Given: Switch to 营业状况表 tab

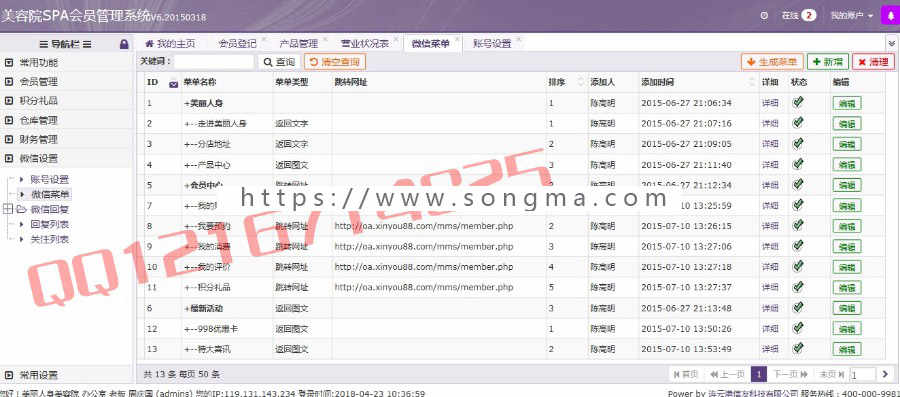Looking at the screenshot, I should tap(365, 44).
